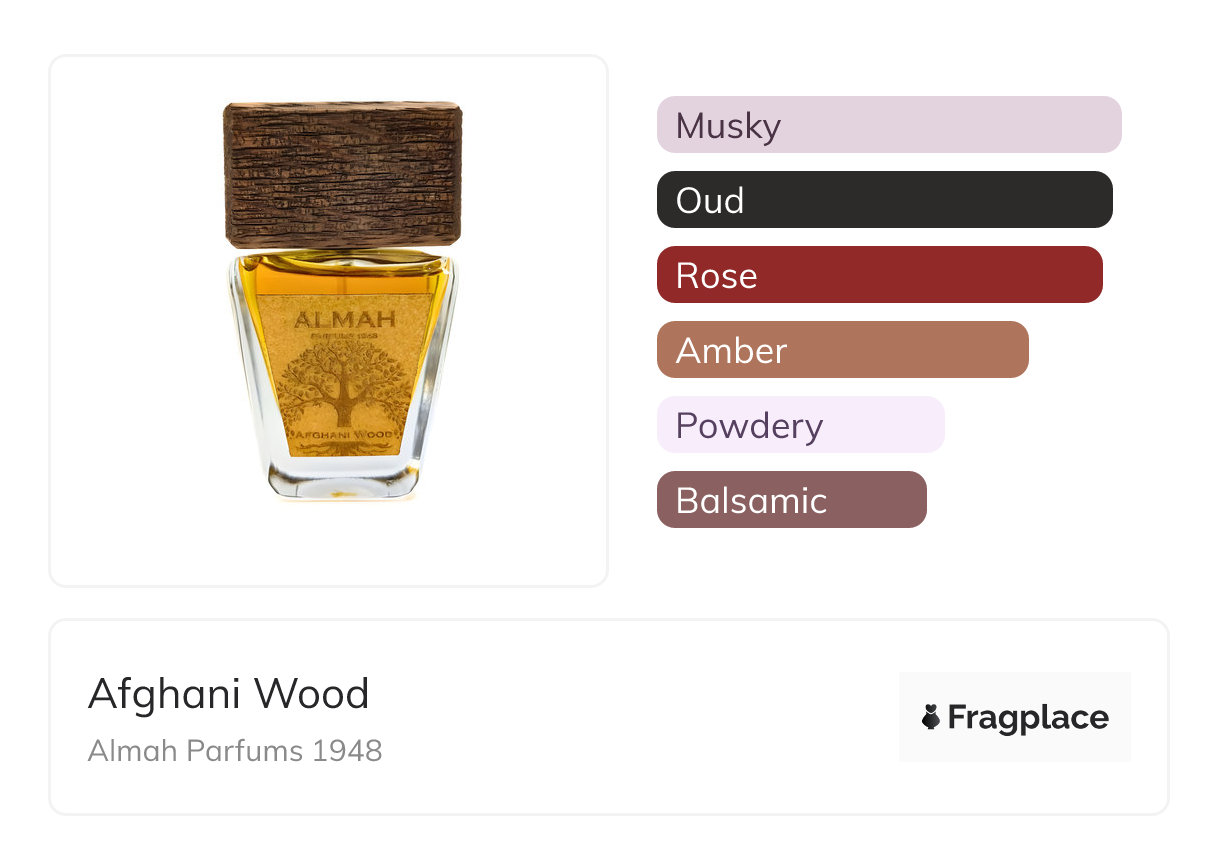Screen dimensions: 1218x864
Task: Click the Fragplace bottle logo icon
Action: (931, 717)
